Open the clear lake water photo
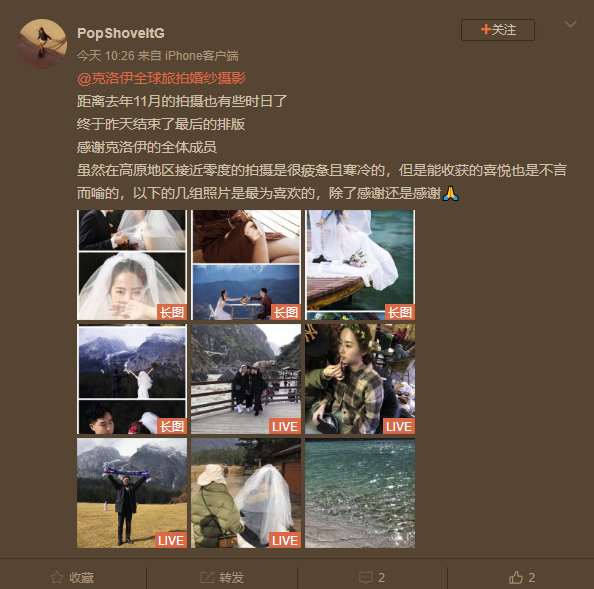 tap(360, 493)
